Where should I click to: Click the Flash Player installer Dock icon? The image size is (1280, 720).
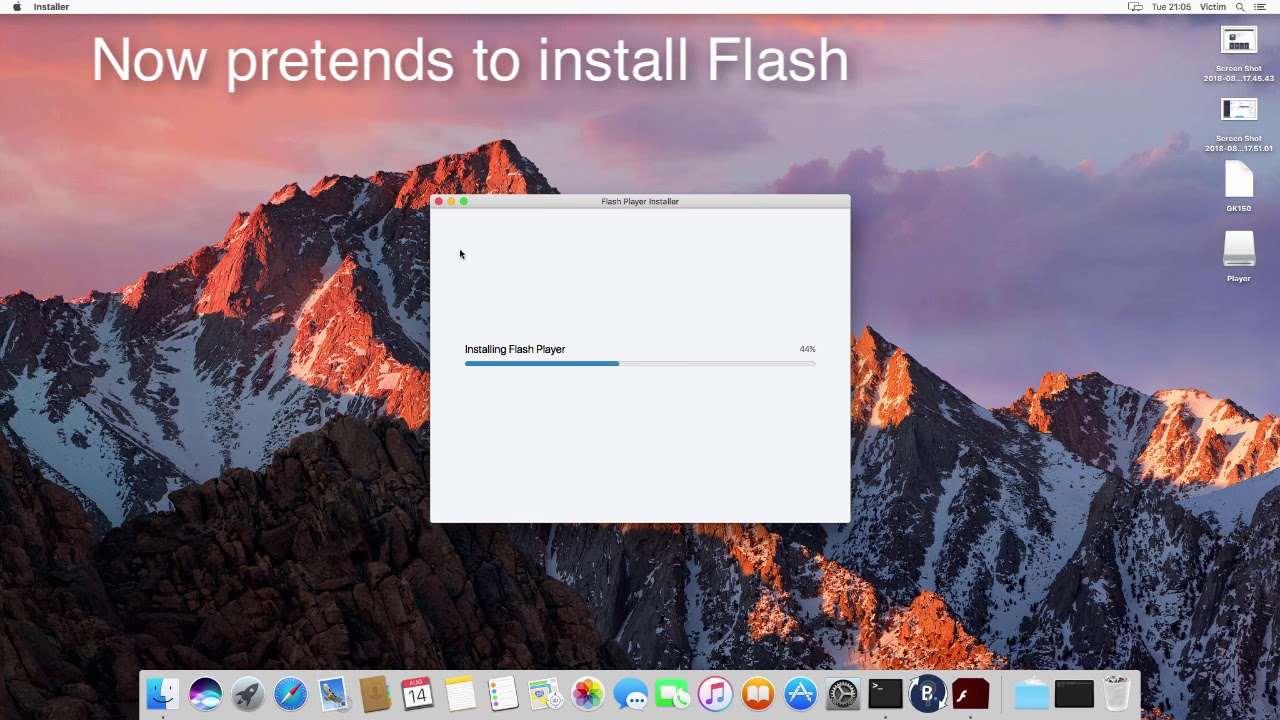[970, 693]
